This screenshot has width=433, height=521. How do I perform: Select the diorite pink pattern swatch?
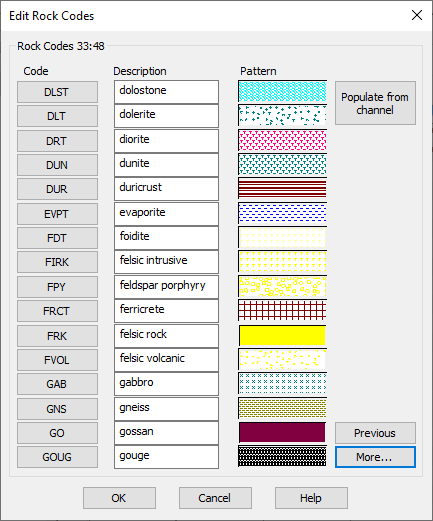pos(282,140)
